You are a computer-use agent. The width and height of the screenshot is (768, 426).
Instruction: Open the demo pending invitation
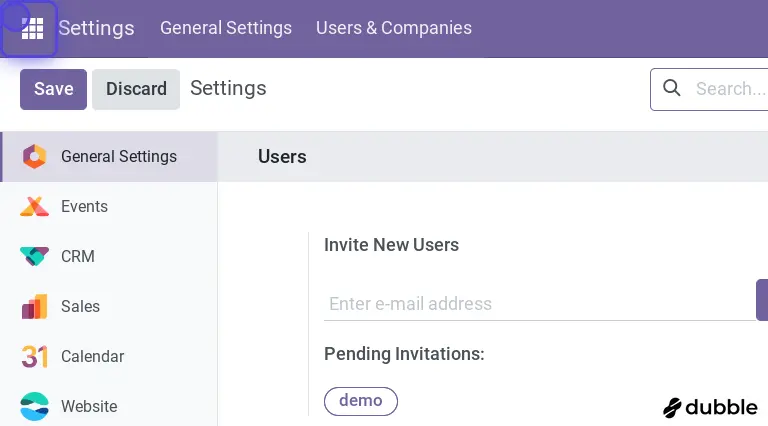[361, 401]
